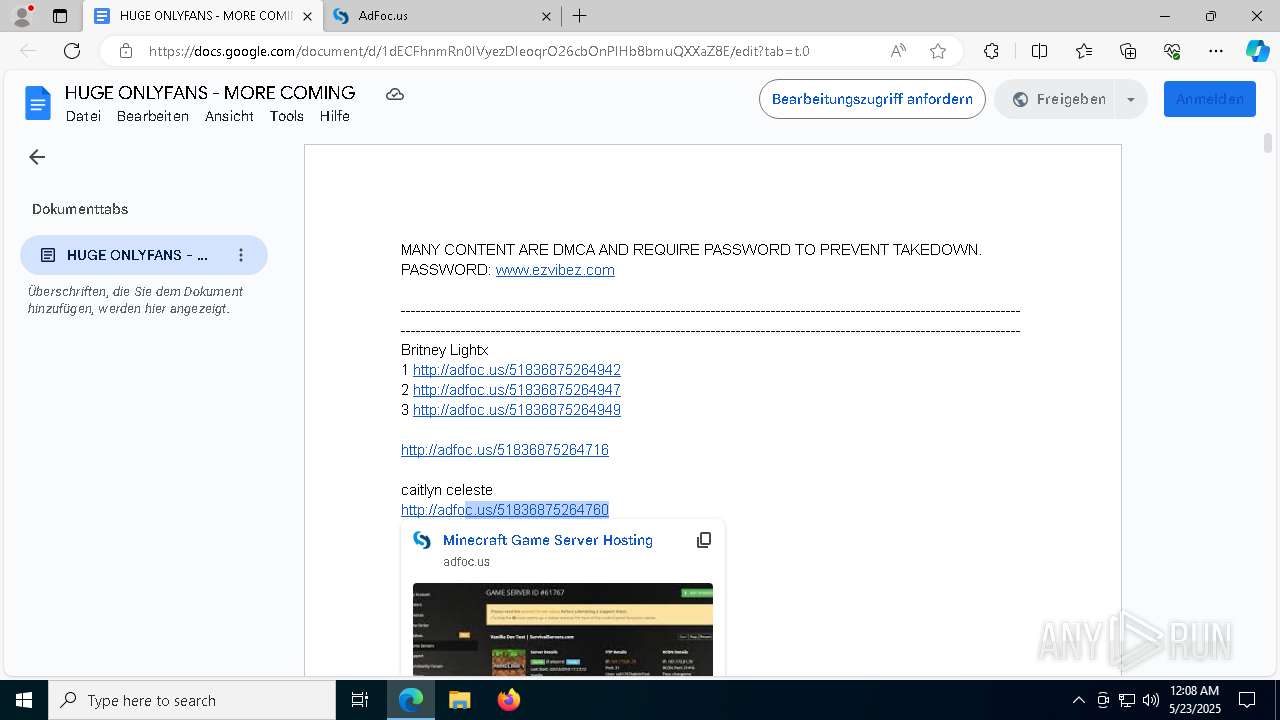The height and width of the screenshot is (720, 1280).
Task: Open the tab actions menu icon
Action: click(60, 16)
